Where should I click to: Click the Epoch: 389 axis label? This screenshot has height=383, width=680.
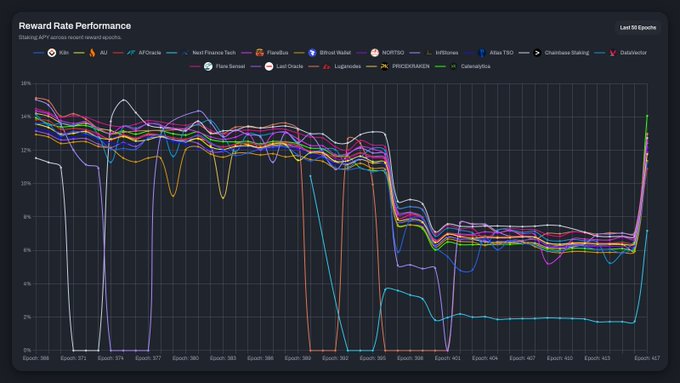pyautogui.click(x=298, y=358)
